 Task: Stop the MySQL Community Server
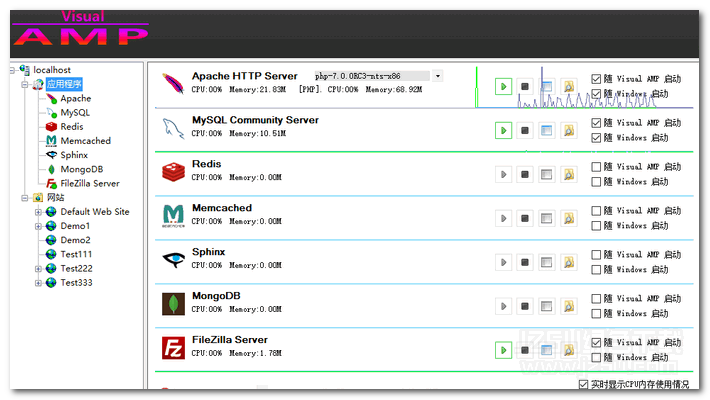coord(525,130)
